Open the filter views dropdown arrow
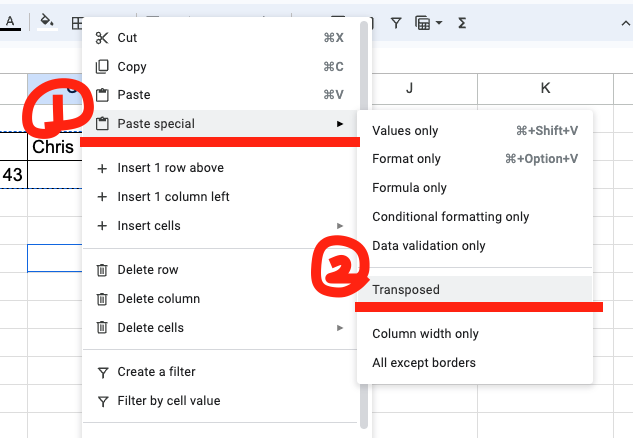The height and width of the screenshot is (438, 633). pos(439,23)
